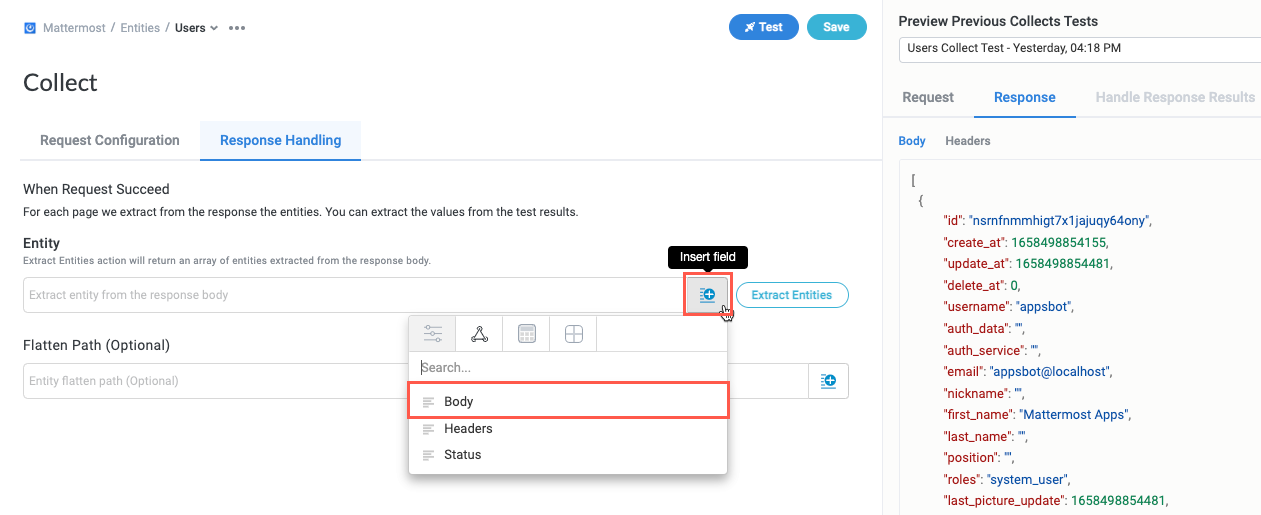This screenshot has height=515, width=1261.
Task: Switch to Request Configuration tab
Action: 110,141
